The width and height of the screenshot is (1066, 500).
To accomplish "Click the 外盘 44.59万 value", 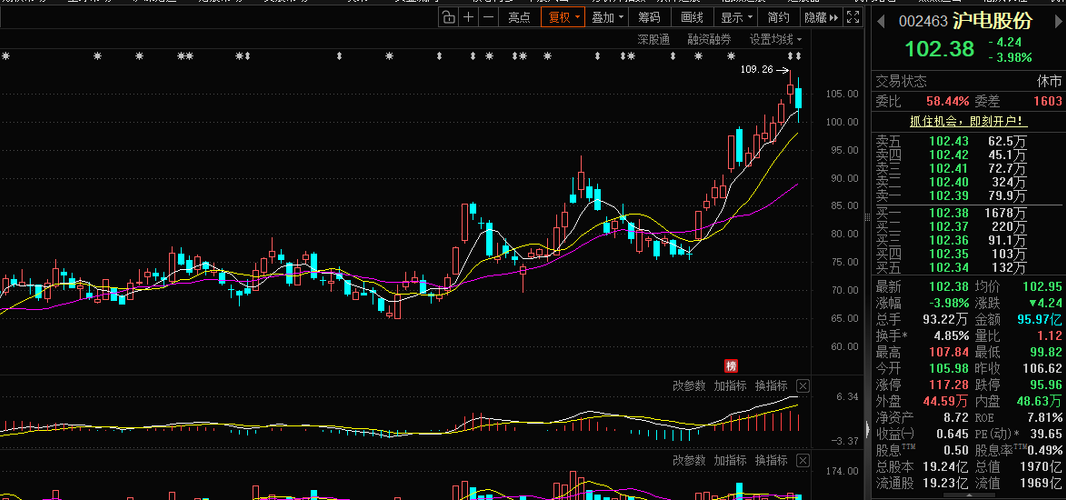I will tap(945, 401).
